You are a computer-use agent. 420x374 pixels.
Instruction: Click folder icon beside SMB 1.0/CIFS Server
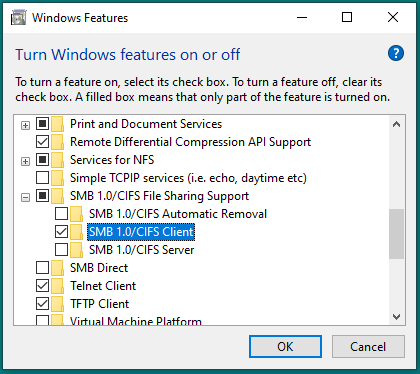coord(77,250)
